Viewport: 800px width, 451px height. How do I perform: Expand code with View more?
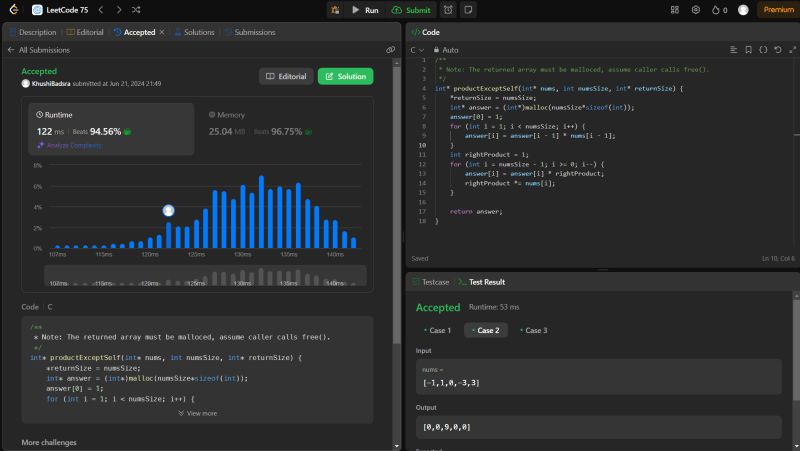click(x=200, y=412)
